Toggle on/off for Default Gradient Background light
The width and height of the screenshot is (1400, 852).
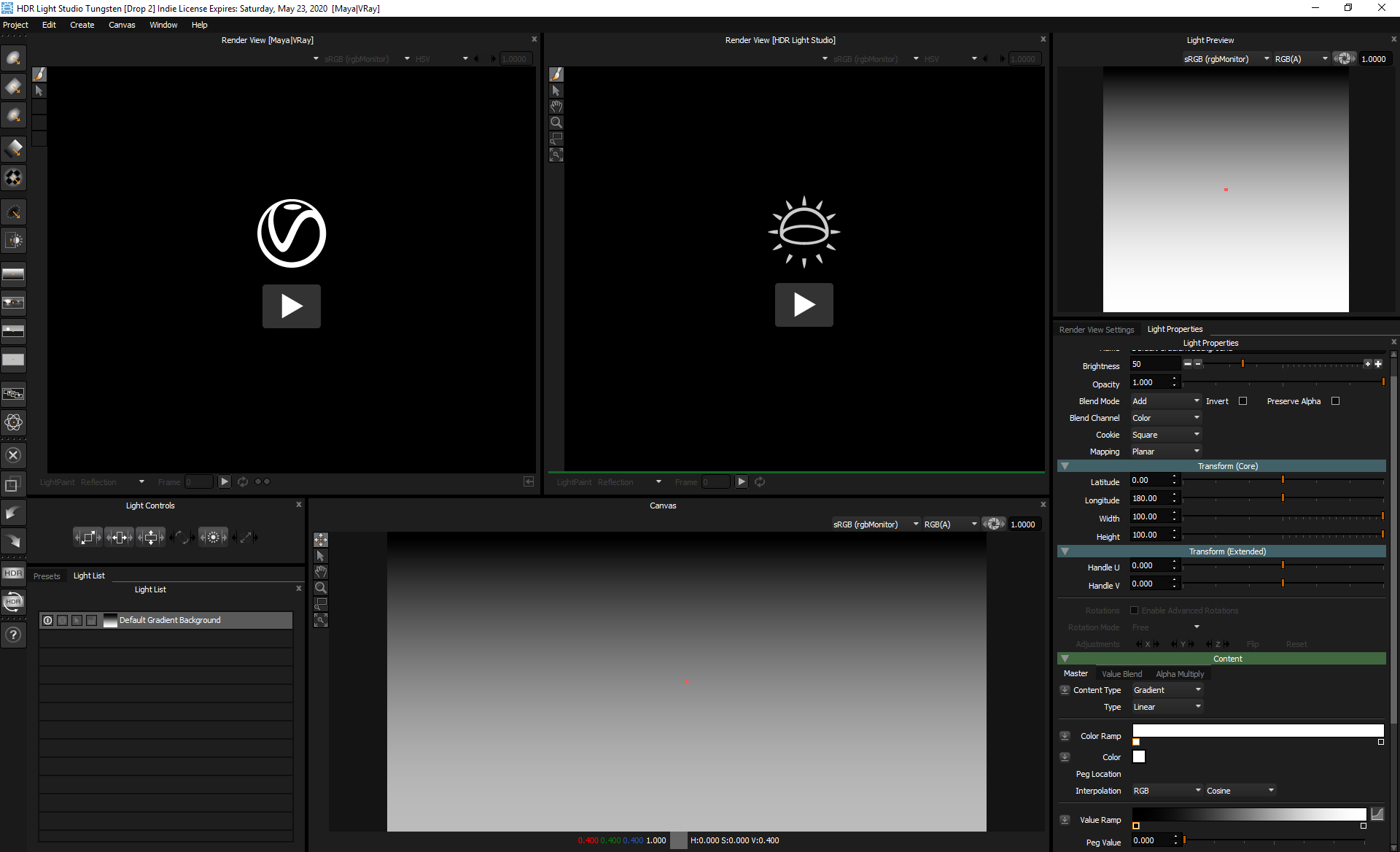pos(48,621)
